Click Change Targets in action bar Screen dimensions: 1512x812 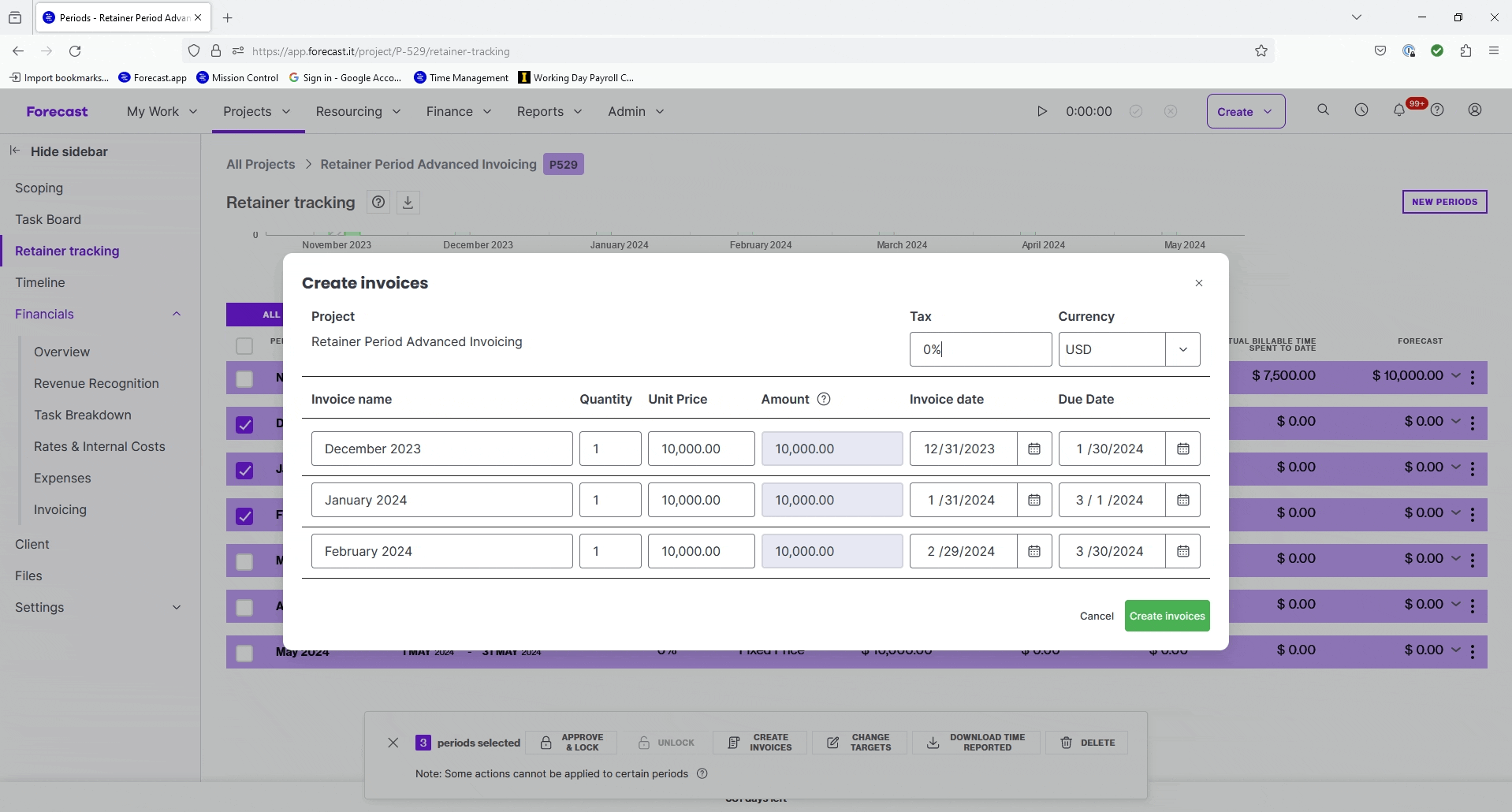point(859,743)
